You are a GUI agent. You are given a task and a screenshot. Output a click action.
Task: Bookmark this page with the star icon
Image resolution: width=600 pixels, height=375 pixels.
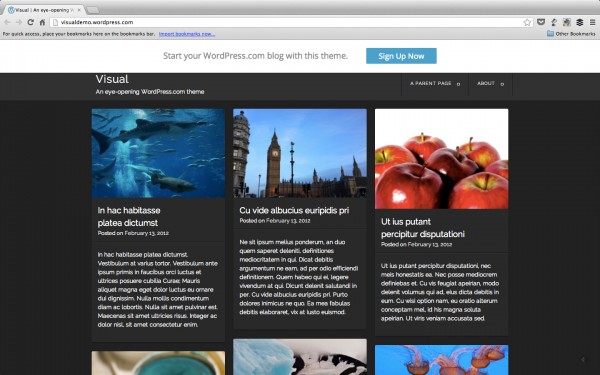click(527, 22)
